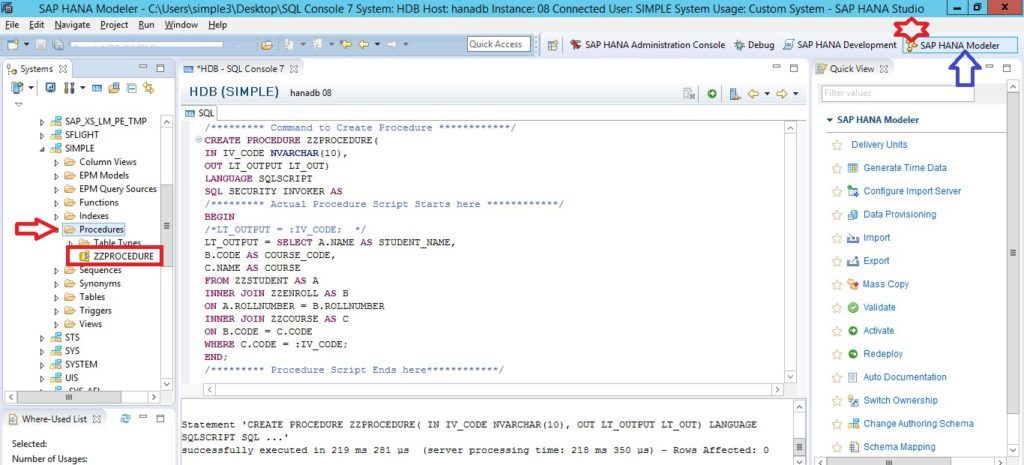The image size is (1024, 465).
Task: Click the Configure Import Server link
Action: pyautogui.click(x=912, y=191)
